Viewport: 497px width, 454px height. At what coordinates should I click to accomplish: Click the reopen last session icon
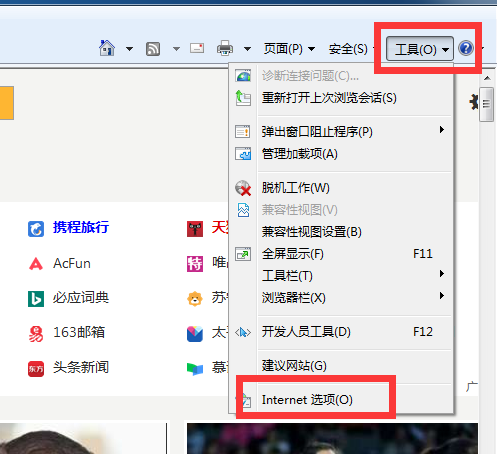[x=243, y=98]
